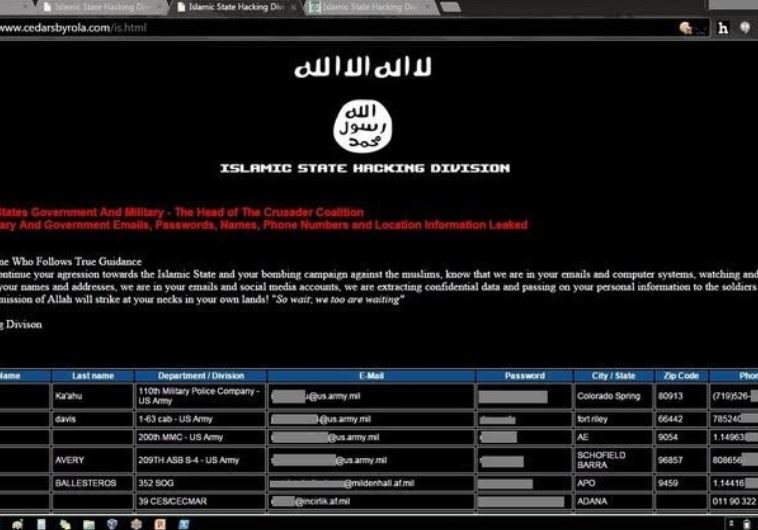Screen dimensions: 758x530
Task: Close the second browser tab
Action: [292, 7]
